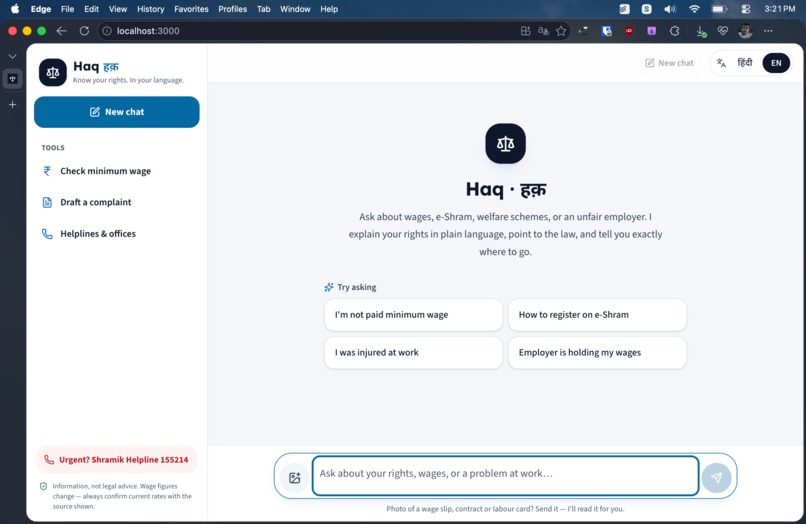Click the browser translate page icon

[543, 31]
